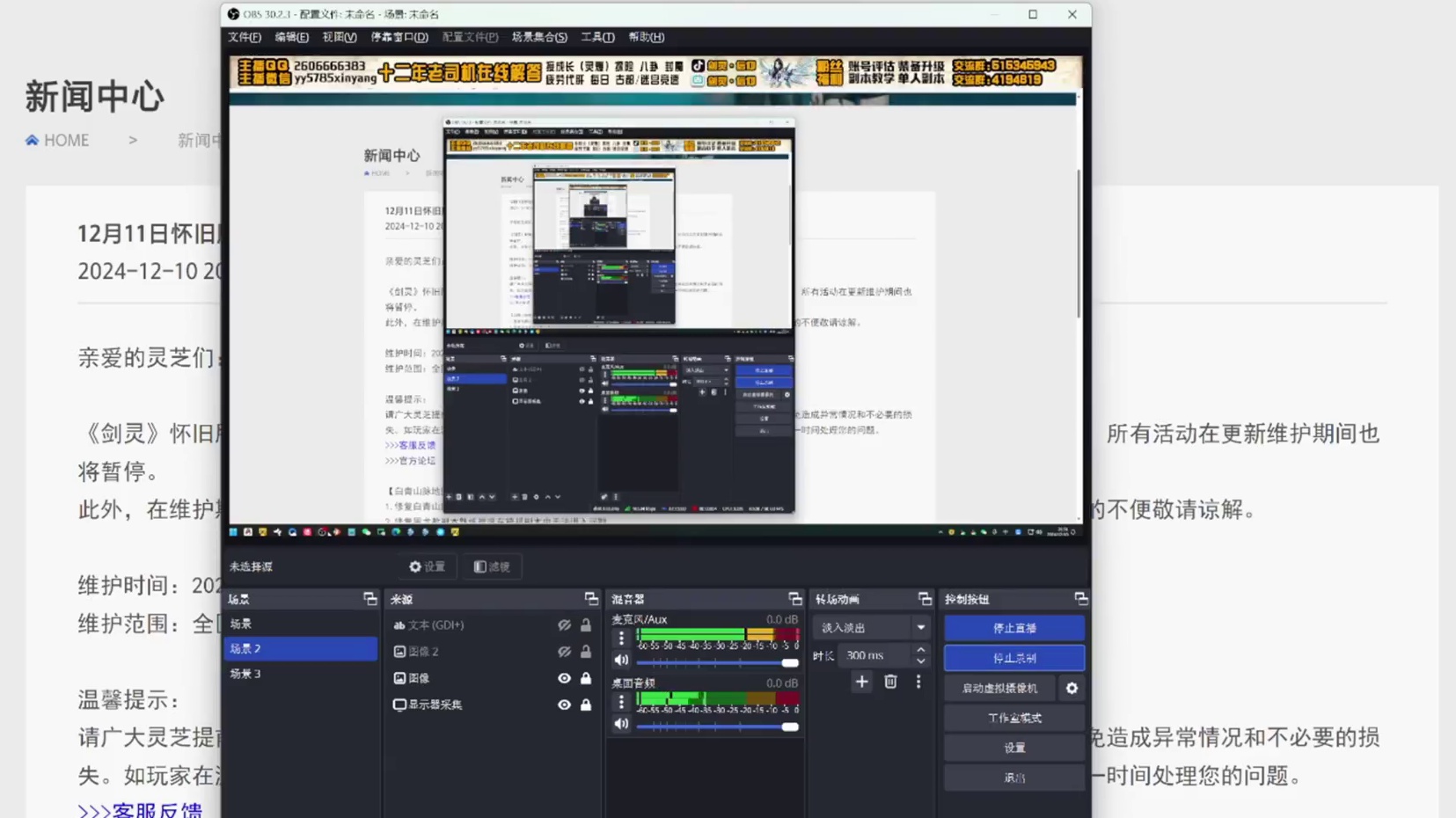Unlock the 图像 source lock

[x=586, y=677]
